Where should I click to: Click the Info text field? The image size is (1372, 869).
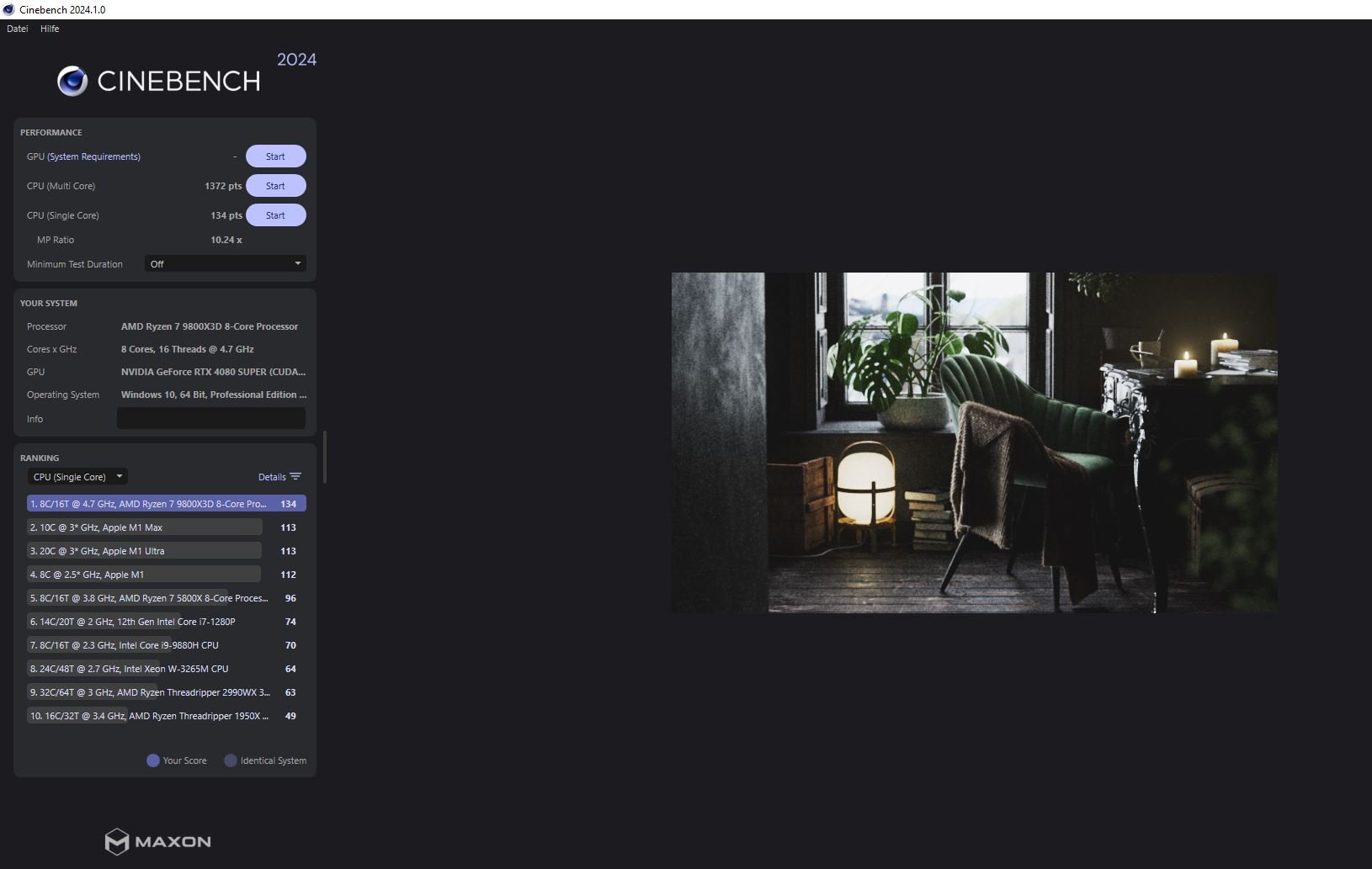[211, 419]
